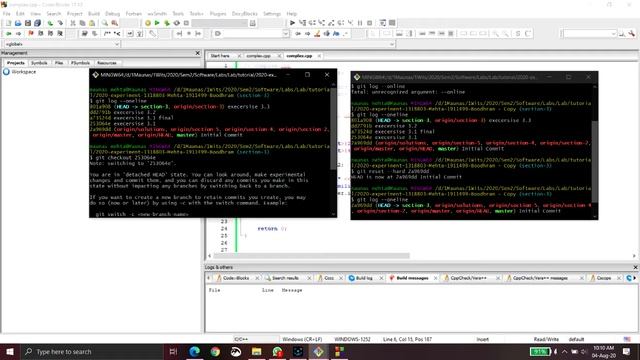This screenshot has width=640, height=360.
Task: Open the Help menu
Action: click(x=291, y=13)
